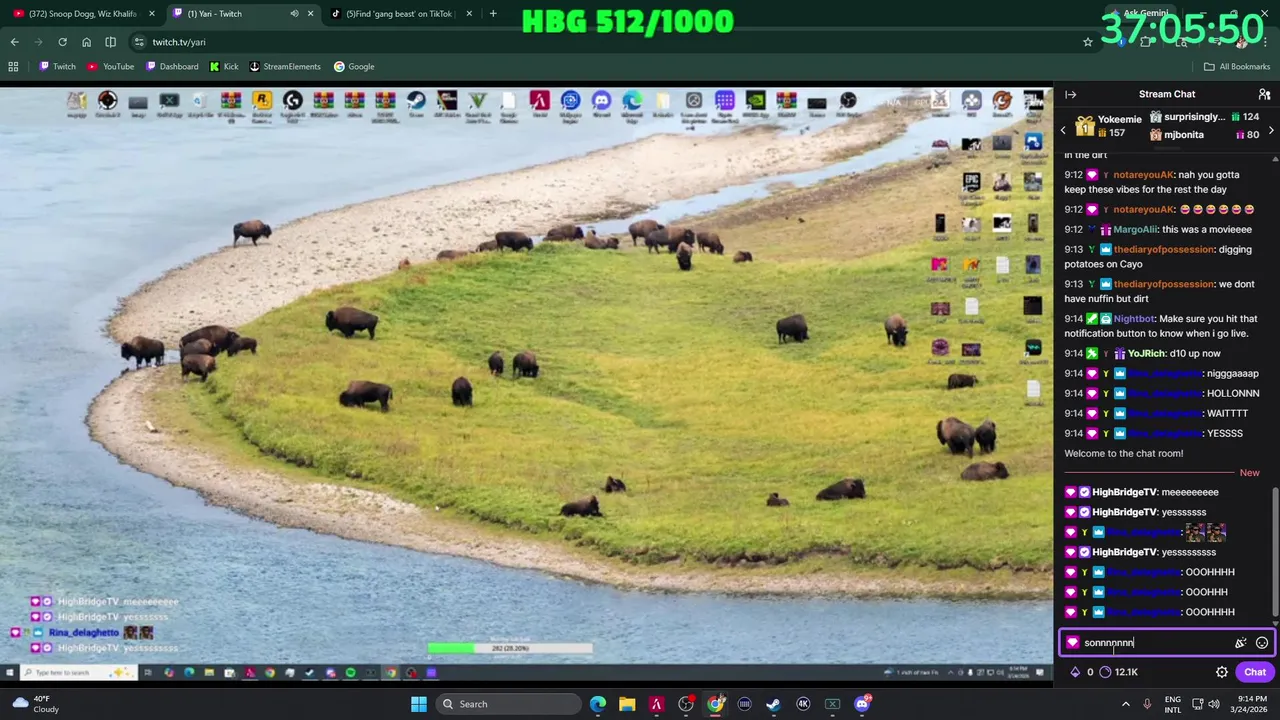The width and height of the screenshot is (1280, 720).
Task: Open the Kick bookmark
Action: (x=224, y=67)
